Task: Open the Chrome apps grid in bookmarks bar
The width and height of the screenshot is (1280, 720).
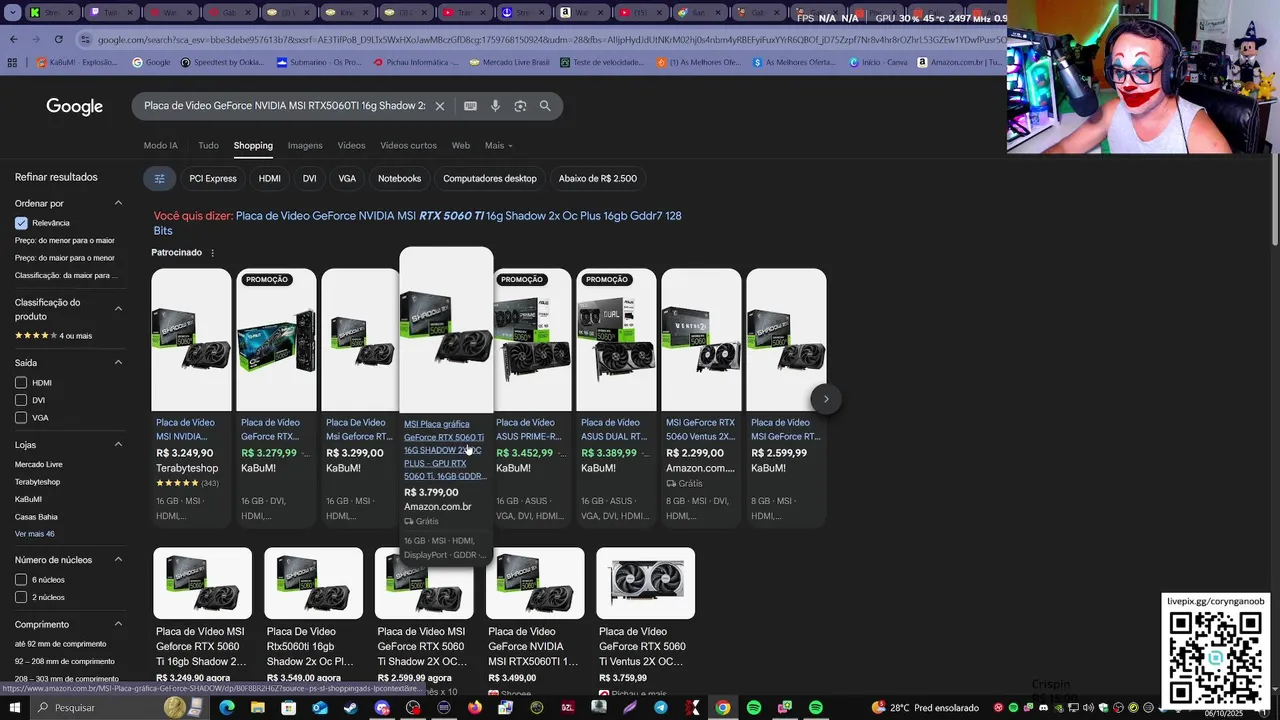Action: (12, 62)
